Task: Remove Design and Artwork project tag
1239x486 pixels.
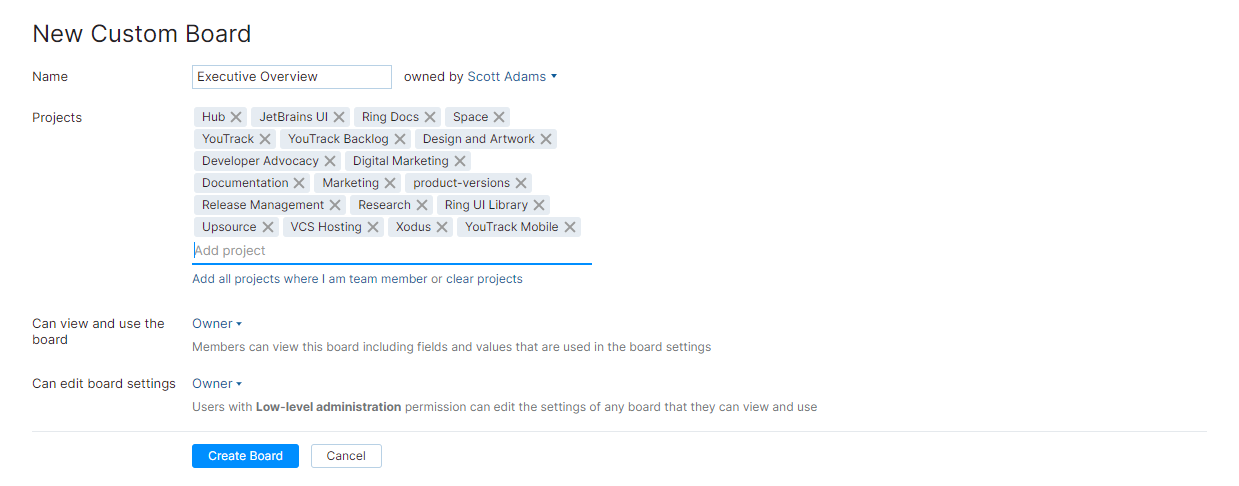Action: point(546,139)
